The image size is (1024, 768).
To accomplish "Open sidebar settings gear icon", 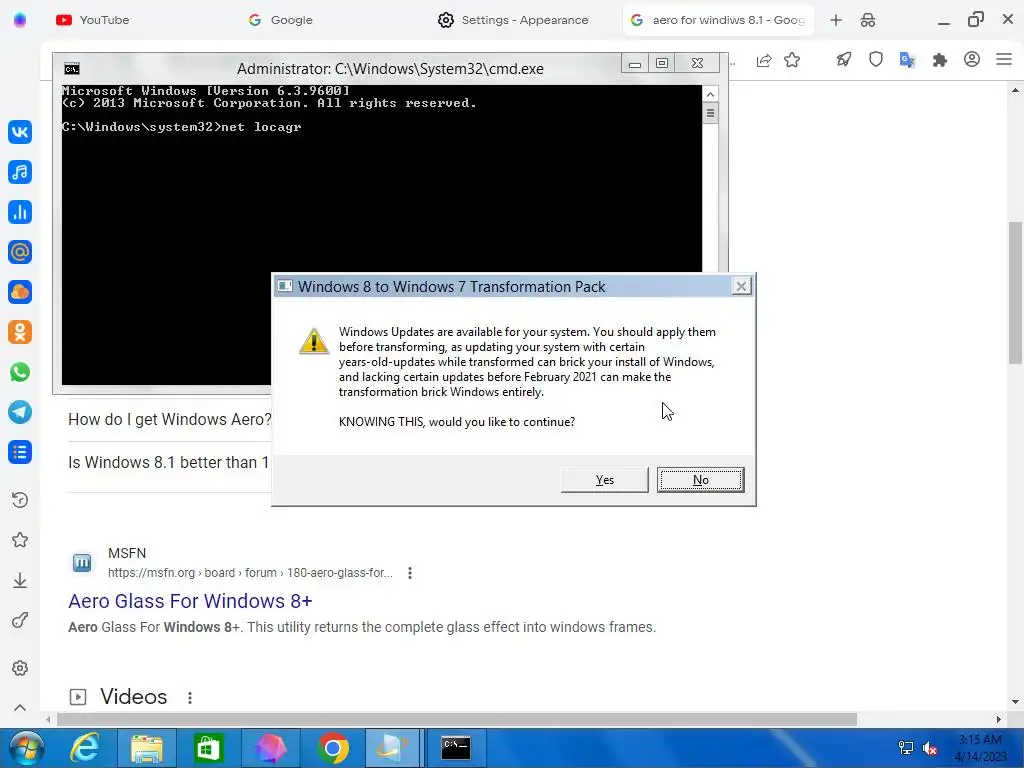I will pos(20,668).
